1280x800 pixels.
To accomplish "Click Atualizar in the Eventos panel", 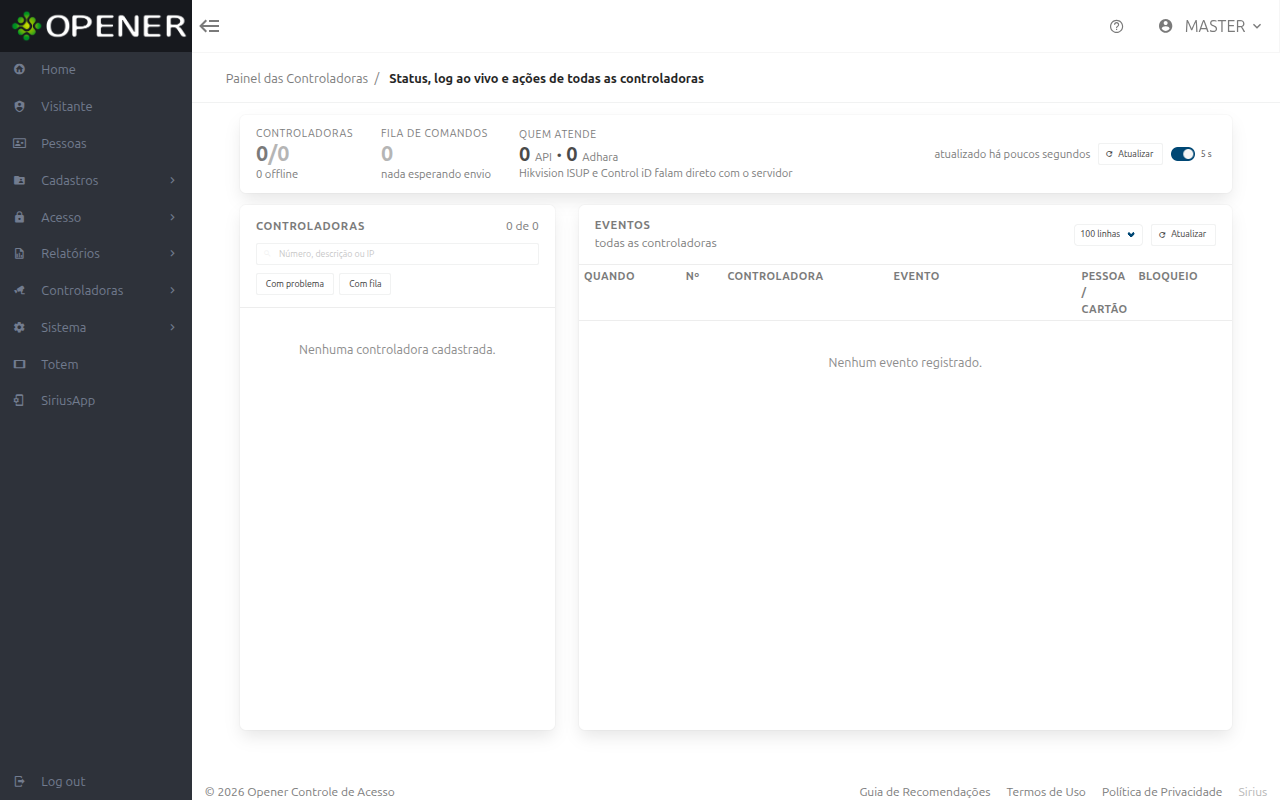I will [1183, 234].
